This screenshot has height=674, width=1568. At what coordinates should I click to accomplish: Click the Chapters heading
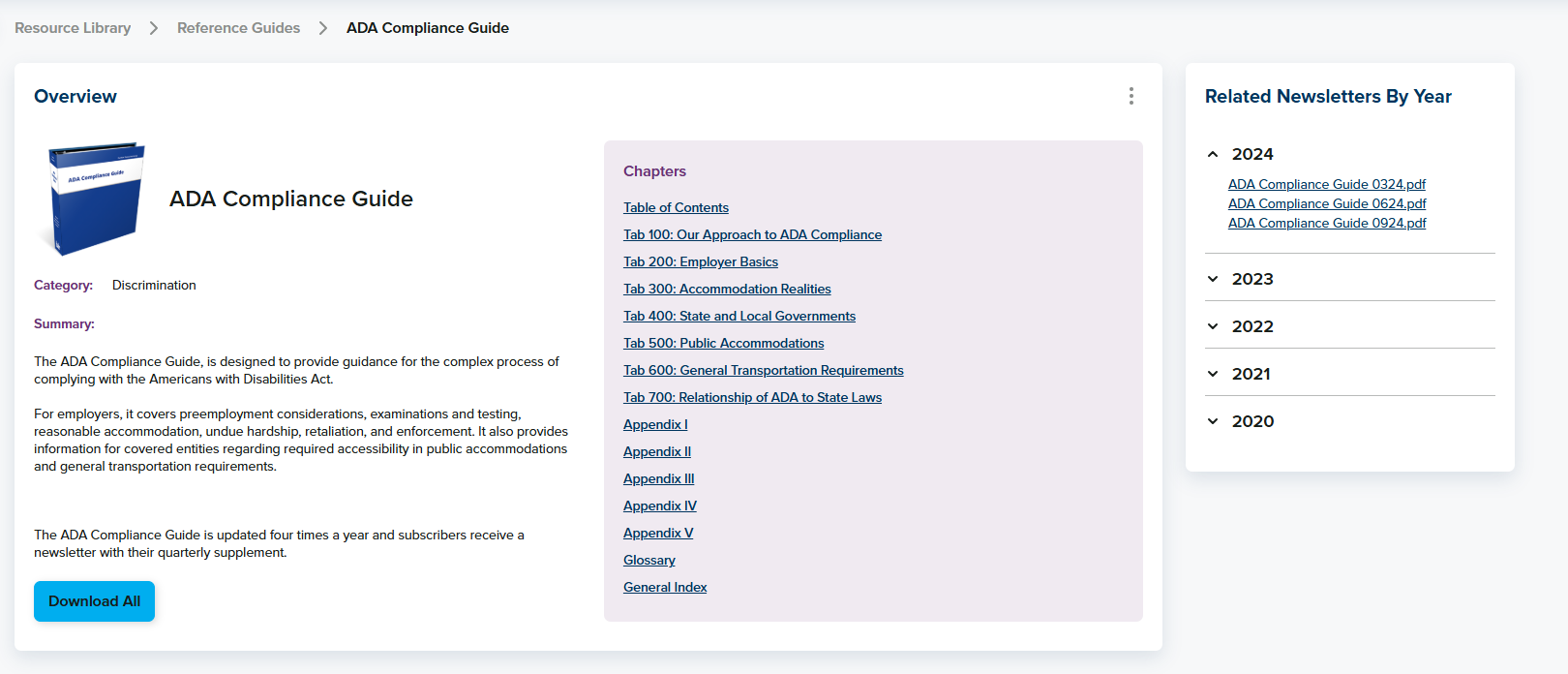coord(654,171)
